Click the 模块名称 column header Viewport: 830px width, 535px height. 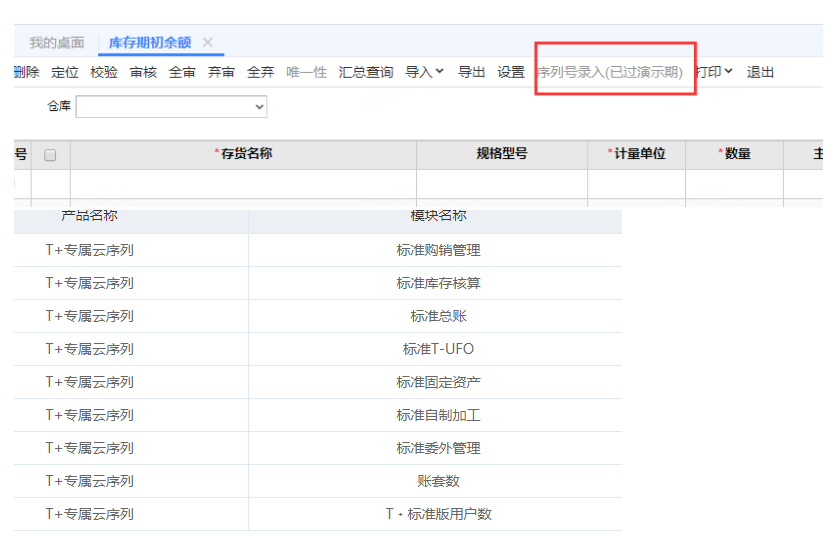point(438,216)
